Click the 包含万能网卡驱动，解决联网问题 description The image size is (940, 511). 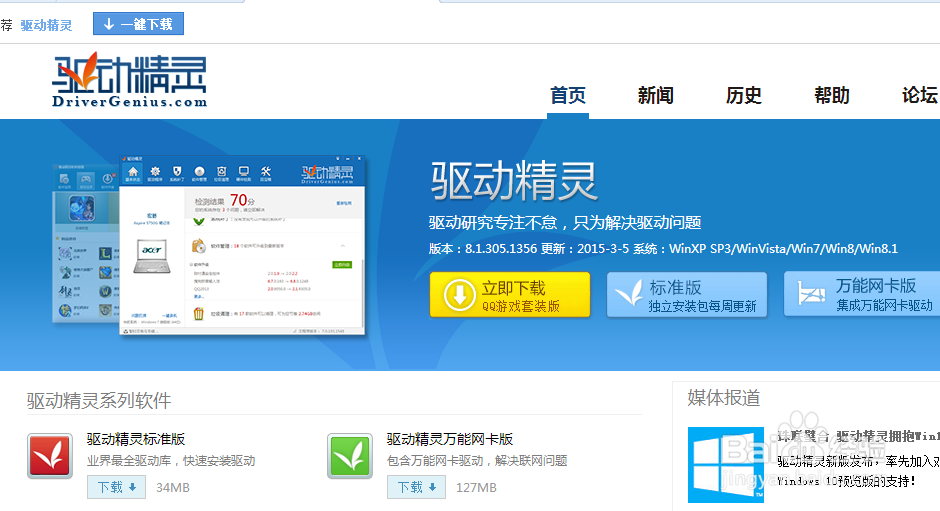coord(477,461)
